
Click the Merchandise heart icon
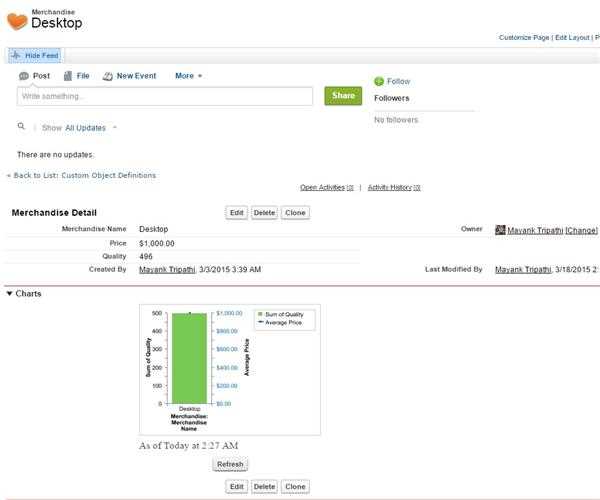click(17, 21)
